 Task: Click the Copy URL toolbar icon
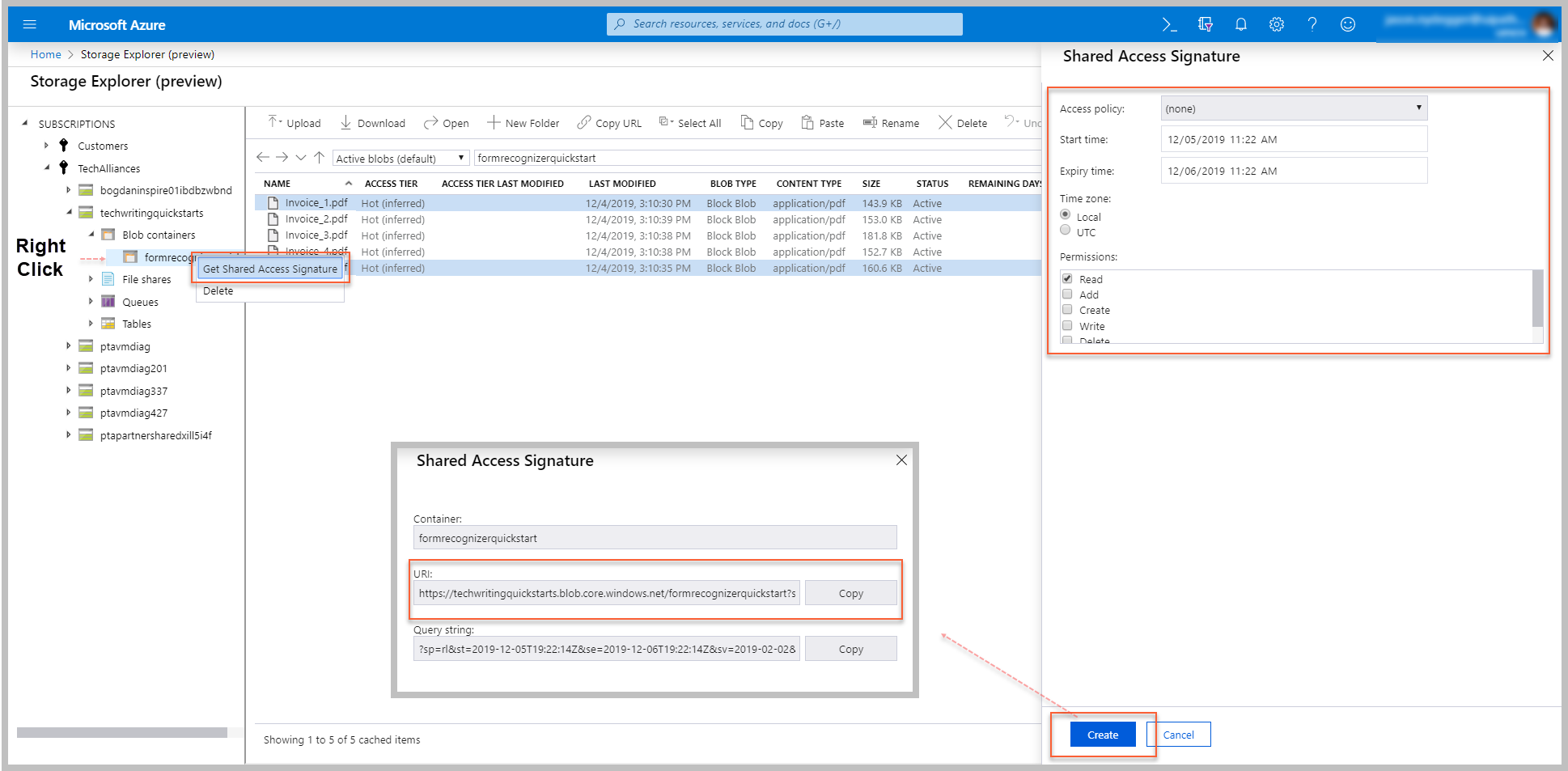point(609,123)
